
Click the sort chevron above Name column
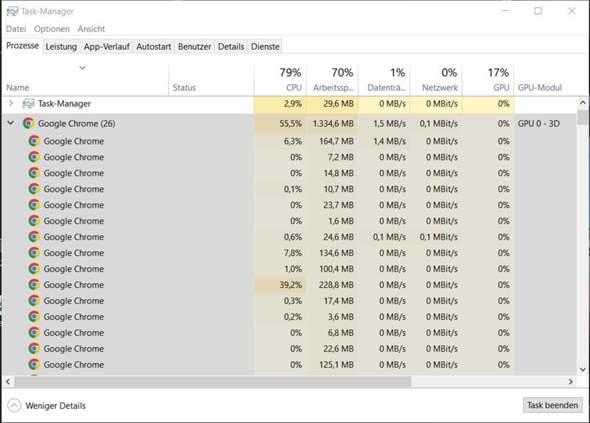82,68
